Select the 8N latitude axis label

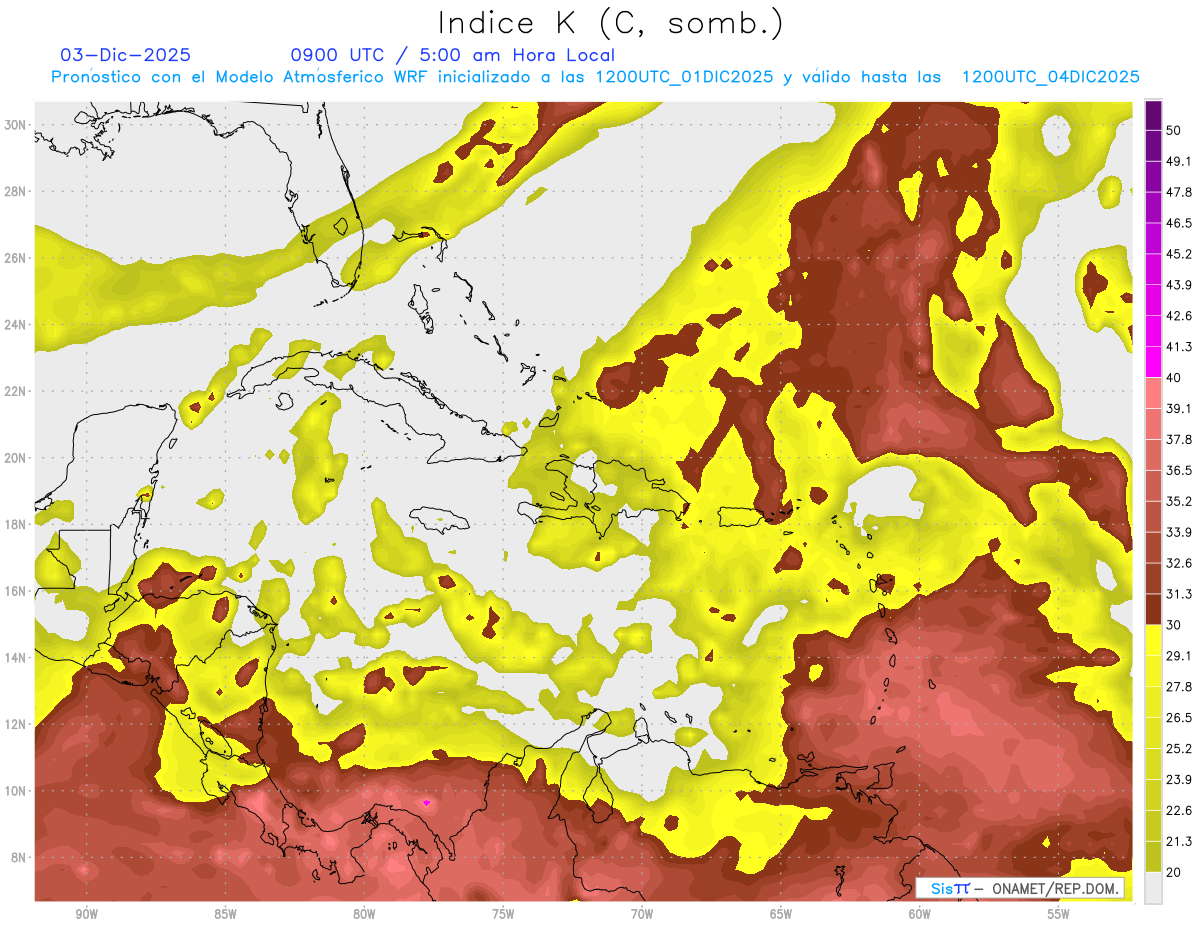pyautogui.click(x=18, y=857)
